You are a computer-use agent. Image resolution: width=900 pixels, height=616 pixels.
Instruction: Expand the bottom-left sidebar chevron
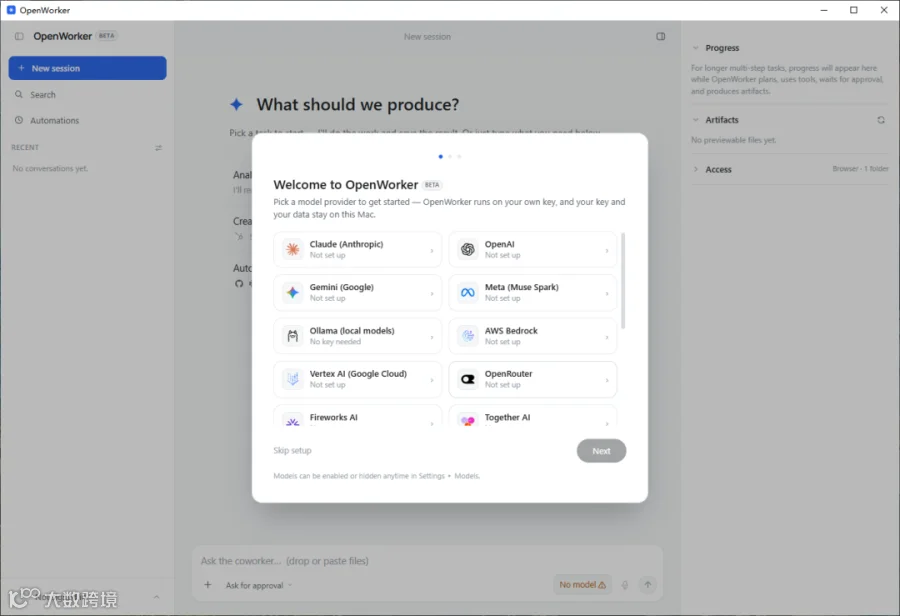coord(156,597)
